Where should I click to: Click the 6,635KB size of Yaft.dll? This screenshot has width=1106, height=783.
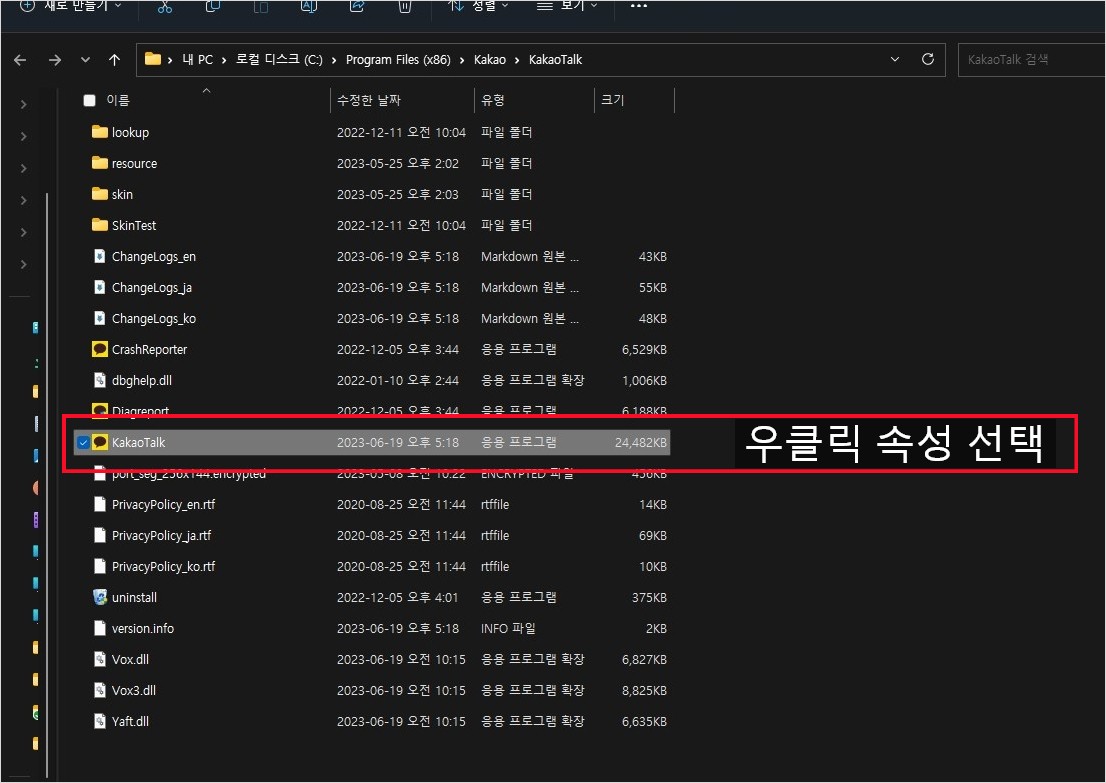[644, 722]
